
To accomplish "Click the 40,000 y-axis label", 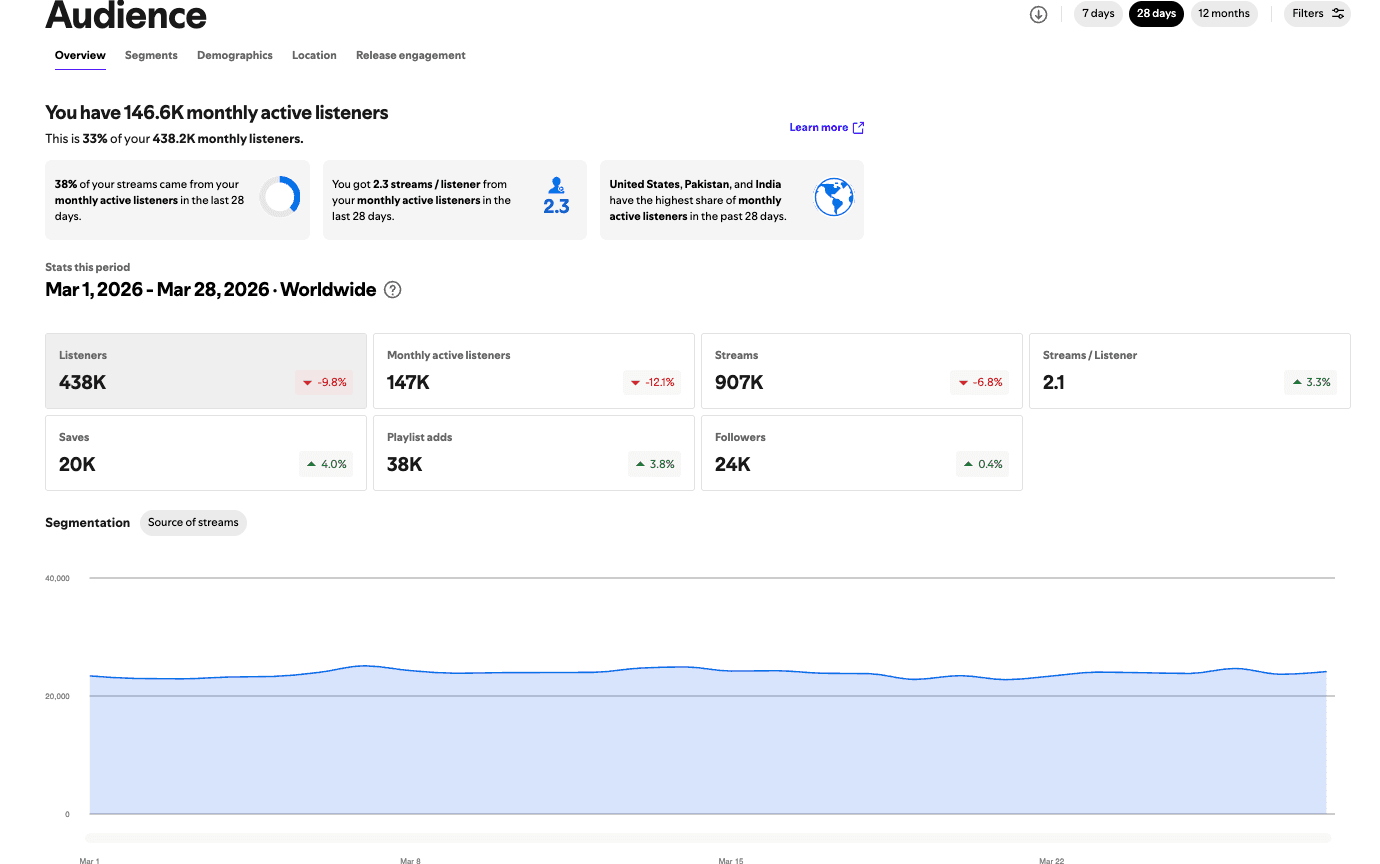I will 57,578.
